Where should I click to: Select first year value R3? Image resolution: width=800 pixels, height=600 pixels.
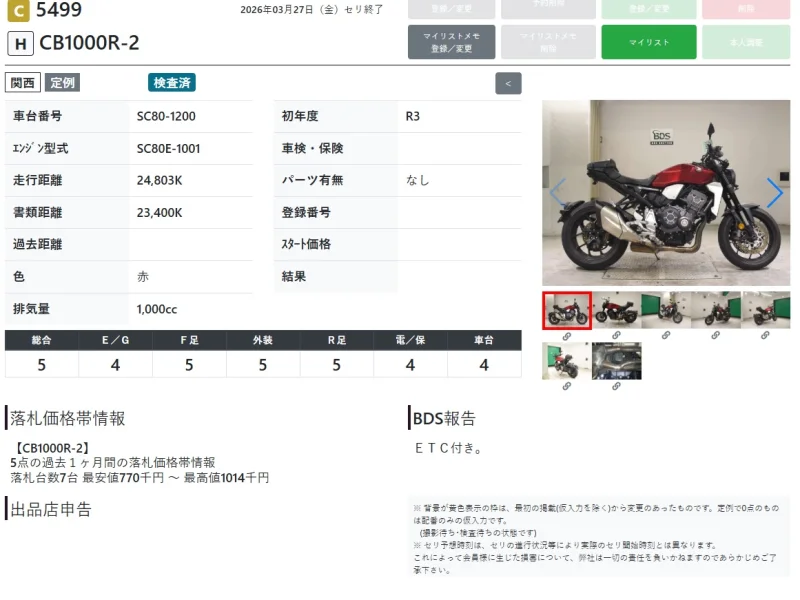click(413, 116)
